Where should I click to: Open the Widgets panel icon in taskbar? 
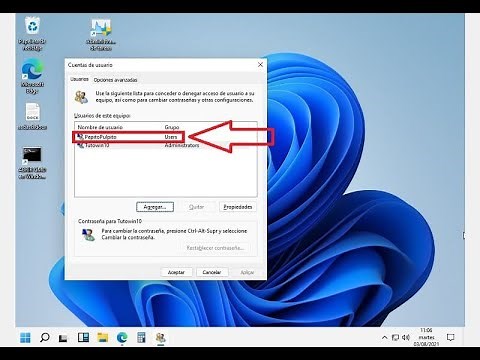click(x=83, y=338)
